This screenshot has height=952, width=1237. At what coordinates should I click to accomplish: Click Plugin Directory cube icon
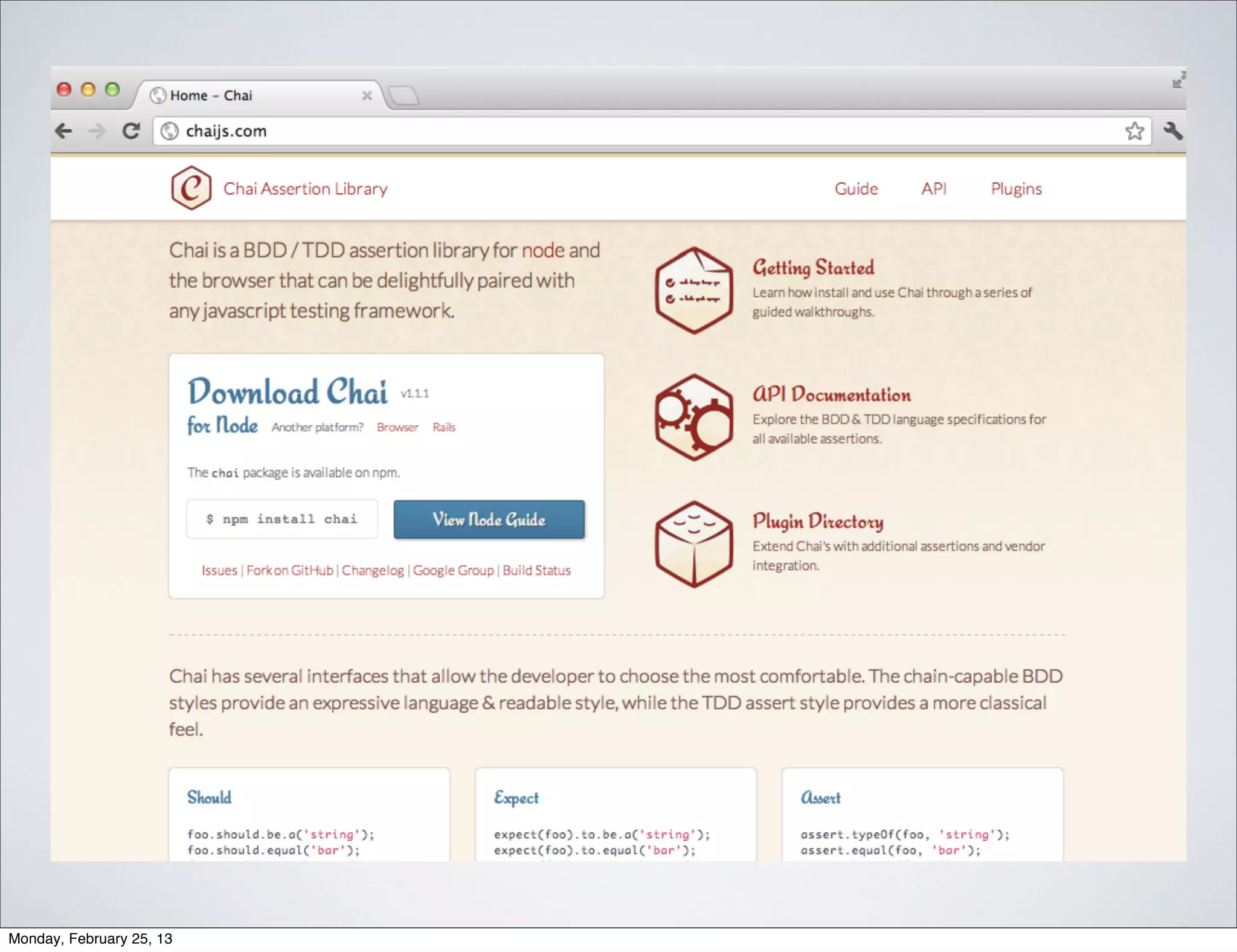pyautogui.click(x=694, y=544)
